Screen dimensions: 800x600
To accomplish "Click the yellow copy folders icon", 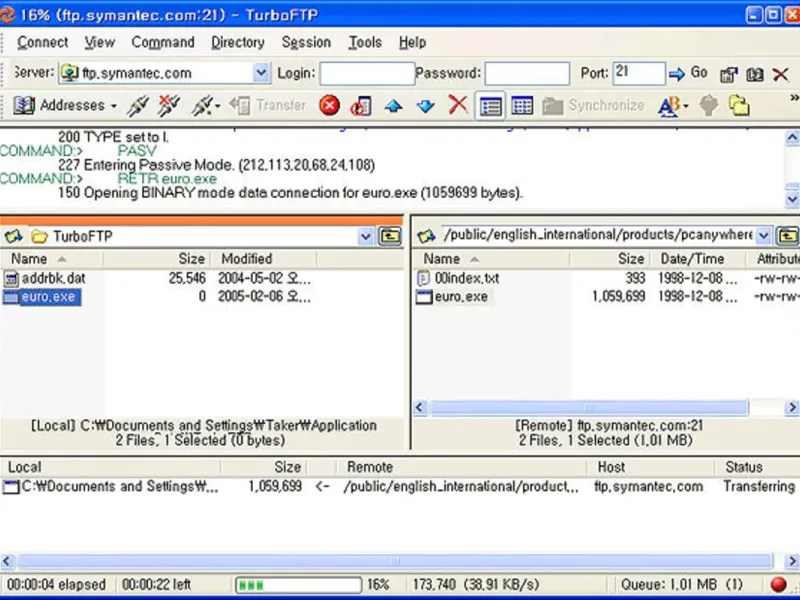I will 739,106.
